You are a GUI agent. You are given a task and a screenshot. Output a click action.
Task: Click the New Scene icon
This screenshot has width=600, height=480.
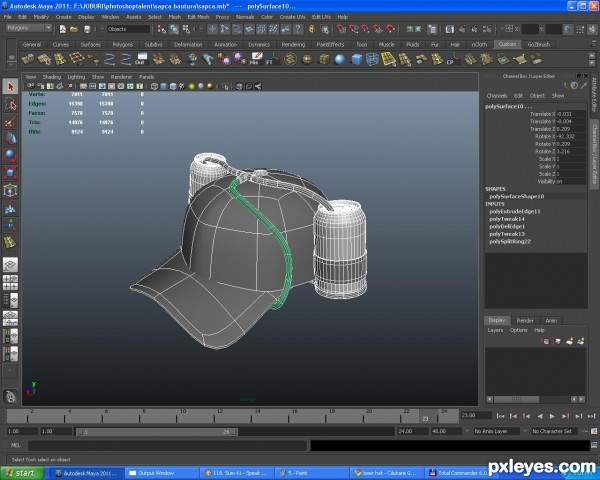62,29
